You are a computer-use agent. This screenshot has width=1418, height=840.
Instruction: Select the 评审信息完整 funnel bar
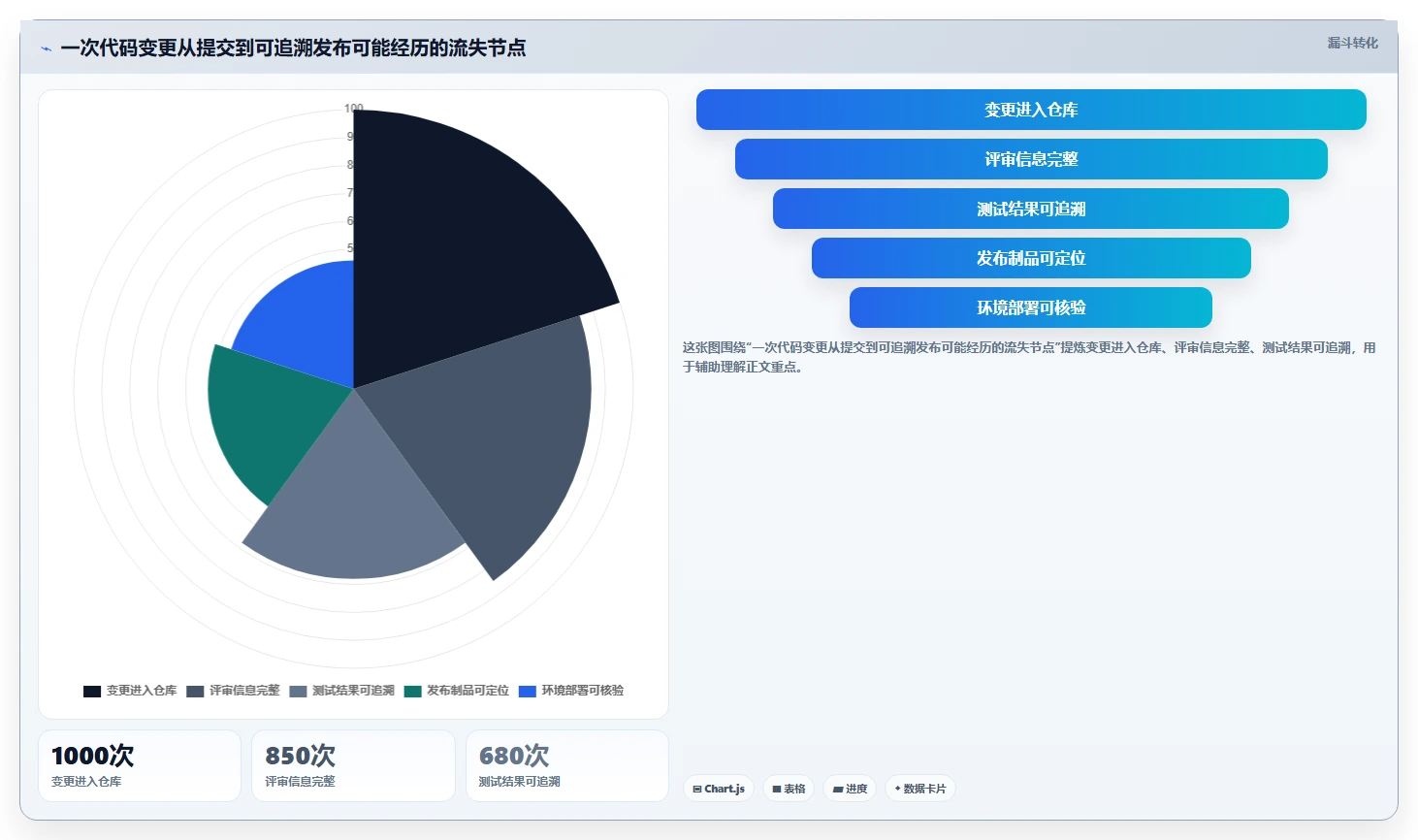click(1031, 159)
